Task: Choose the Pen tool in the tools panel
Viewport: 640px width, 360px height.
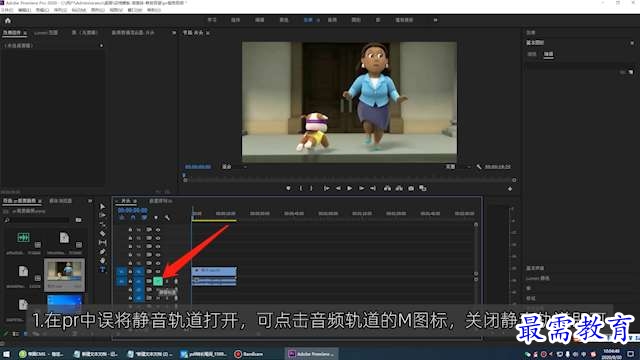Action: coord(102,251)
